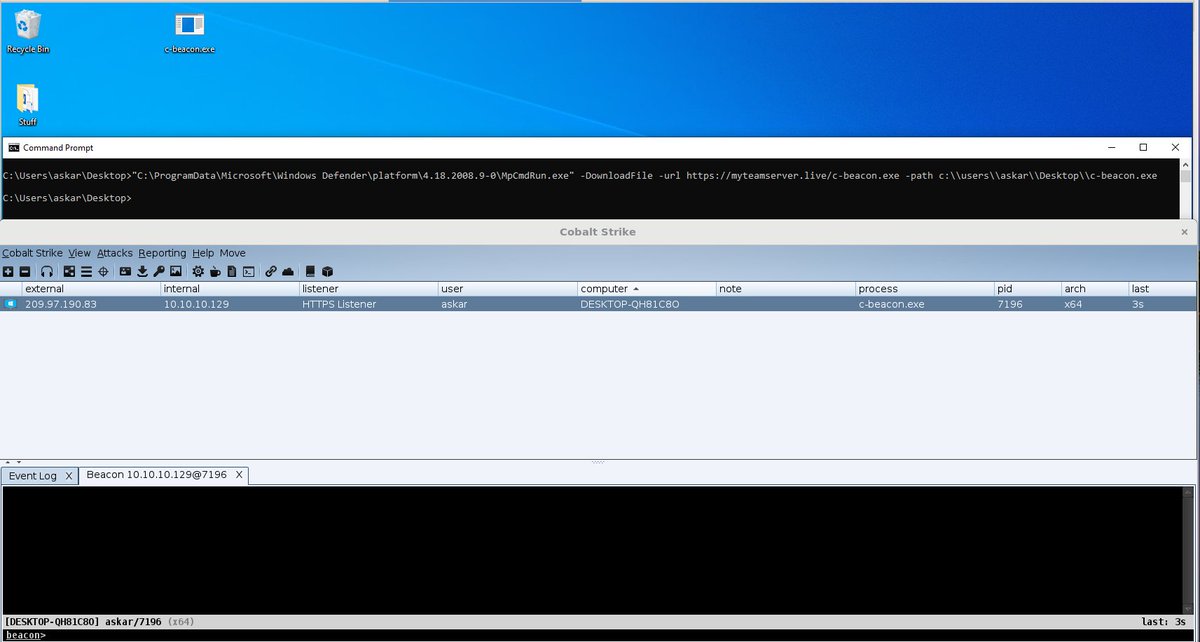Open Credentials view card icon
The image size is (1200, 642).
click(125, 271)
